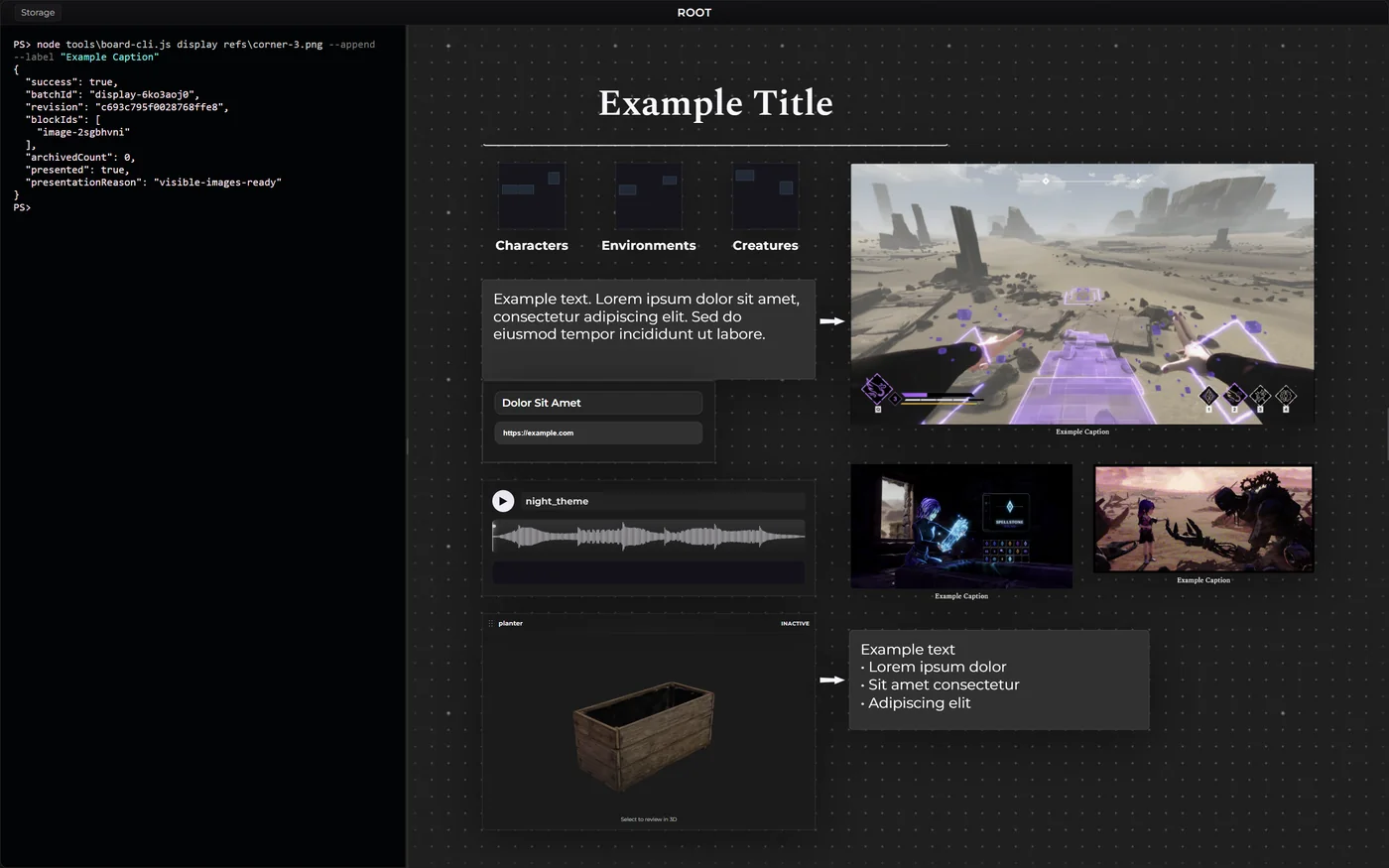Click the Lorem ipsum paragraph text block

pyautogui.click(x=649, y=329)
